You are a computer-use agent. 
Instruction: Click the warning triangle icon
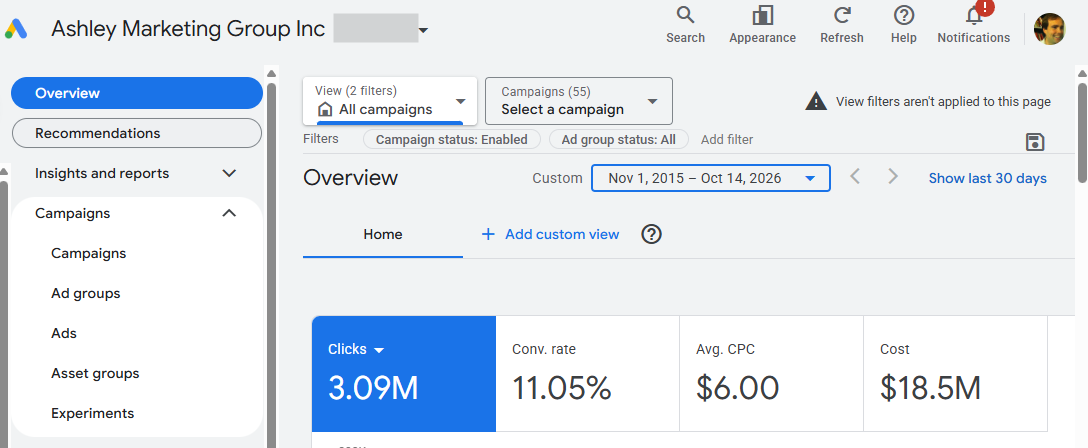click(816, 101)
